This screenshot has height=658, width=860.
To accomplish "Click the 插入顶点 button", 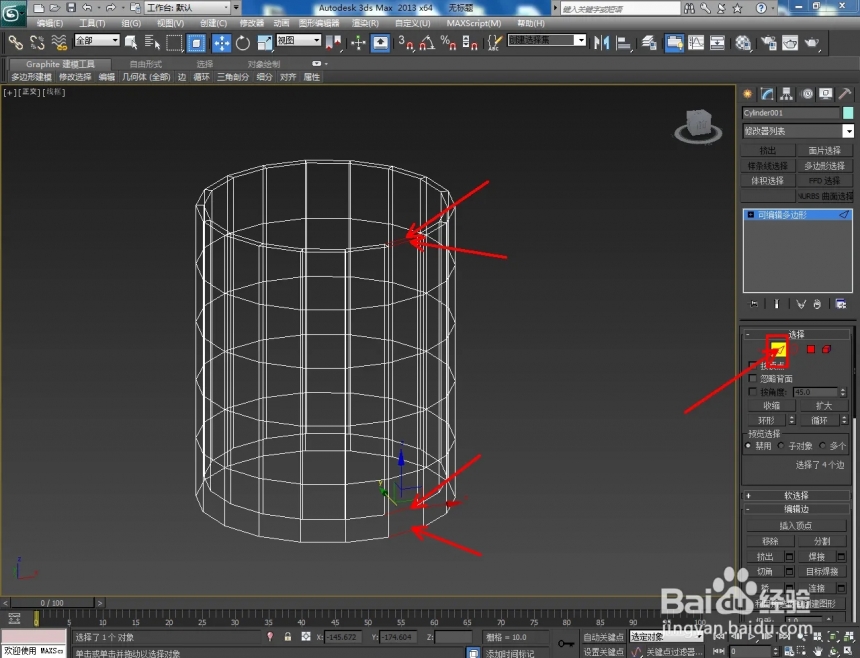I will pyautogui.click(x=796, y=525).
